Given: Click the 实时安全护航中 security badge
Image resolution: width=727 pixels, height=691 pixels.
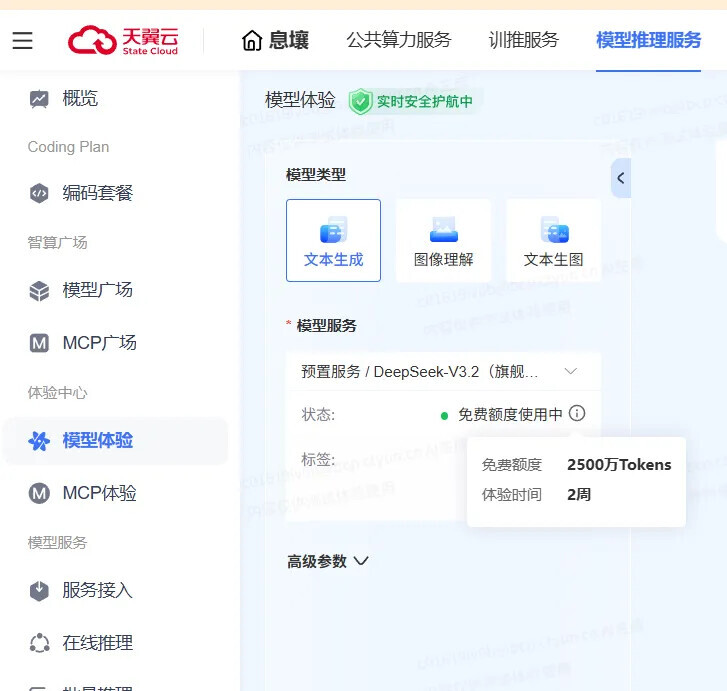Looking at the screenshot, I should (411, 101).
